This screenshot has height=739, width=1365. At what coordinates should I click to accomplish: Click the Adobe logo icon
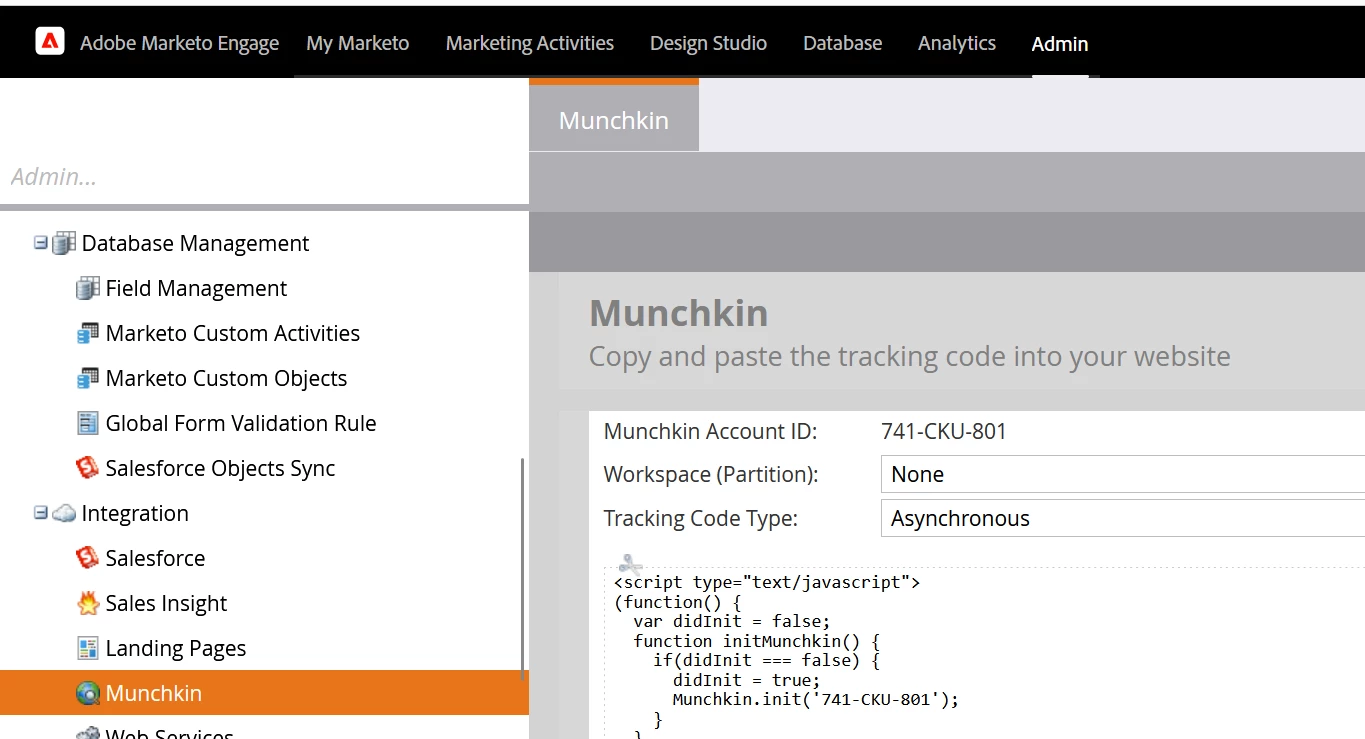[50, 41]
